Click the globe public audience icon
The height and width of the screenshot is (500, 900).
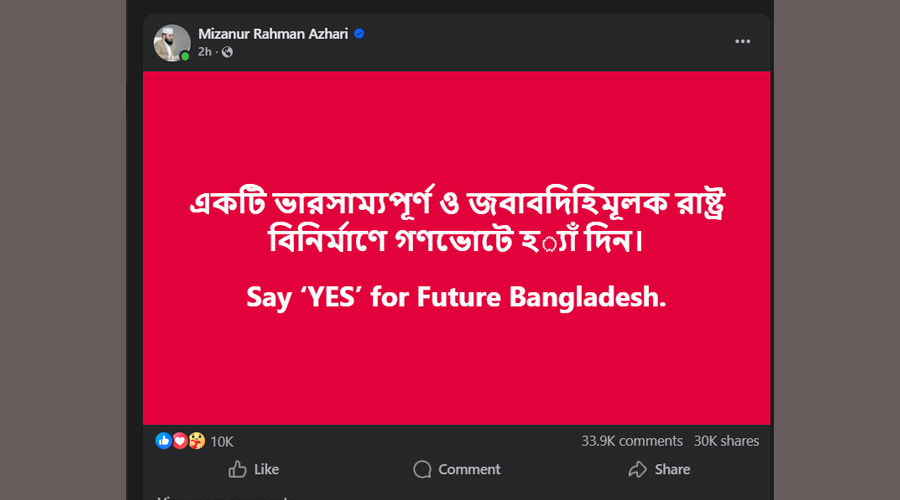(228, 52)
